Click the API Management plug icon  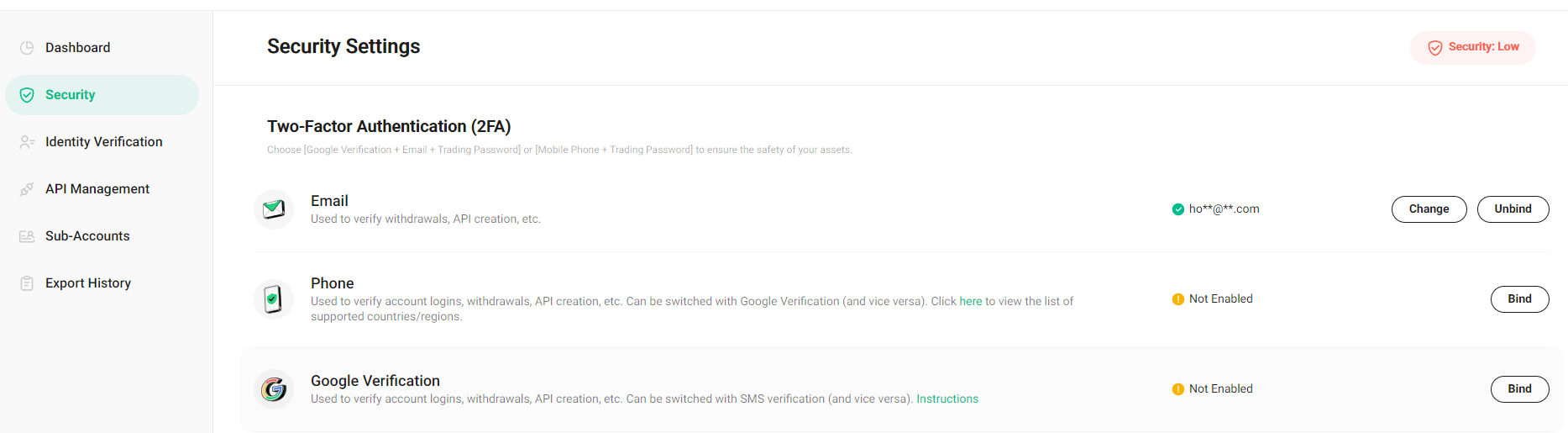tap(27, 189)
